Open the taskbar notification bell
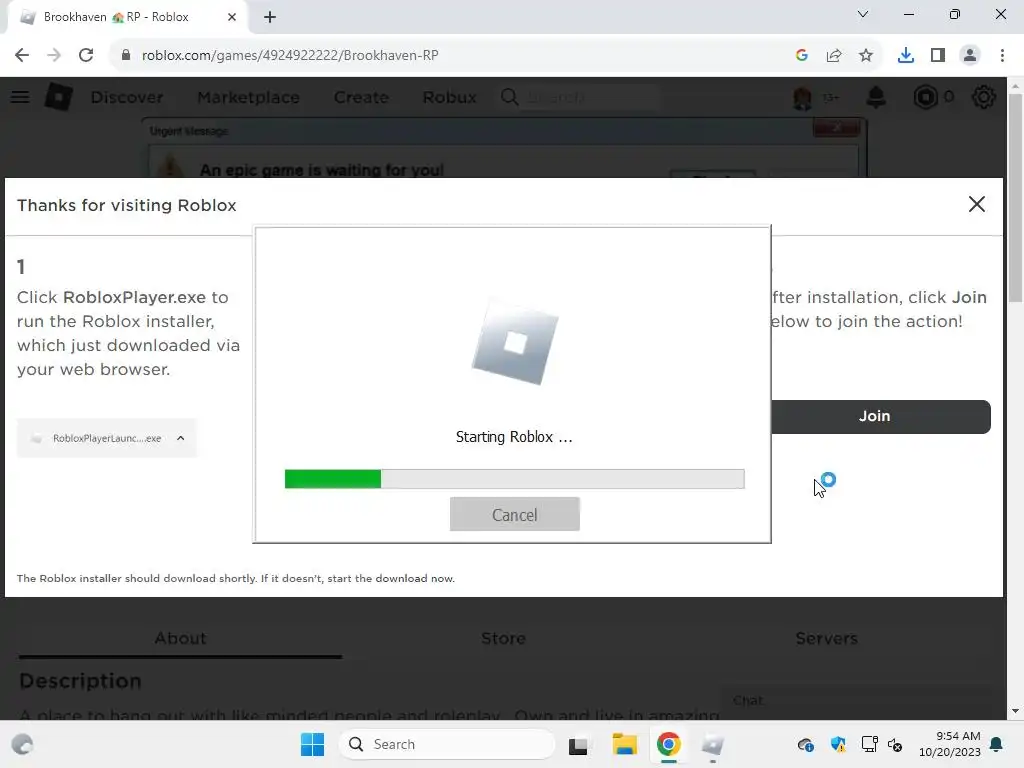 click(x=997, y=744)
